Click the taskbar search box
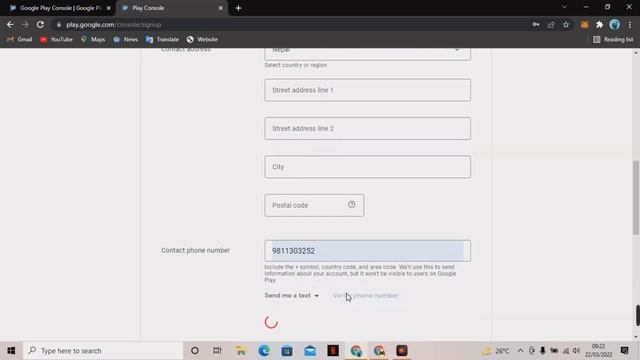Screen dimensions: 640x360 pos(103,351)
